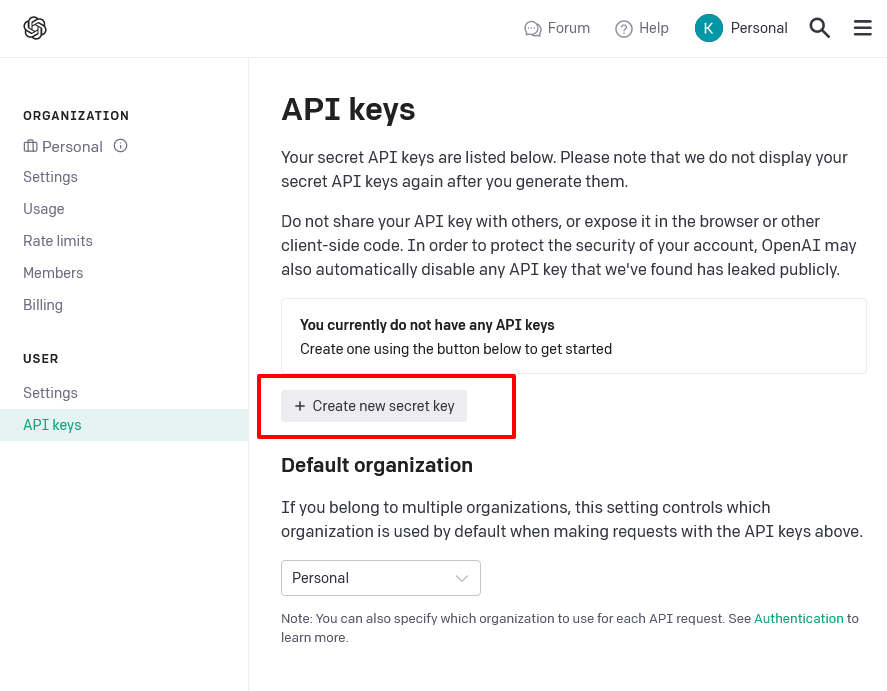The image size is (887, 691).
Task: Open organization Settings in the sidebar
Action: coord(50,177)
